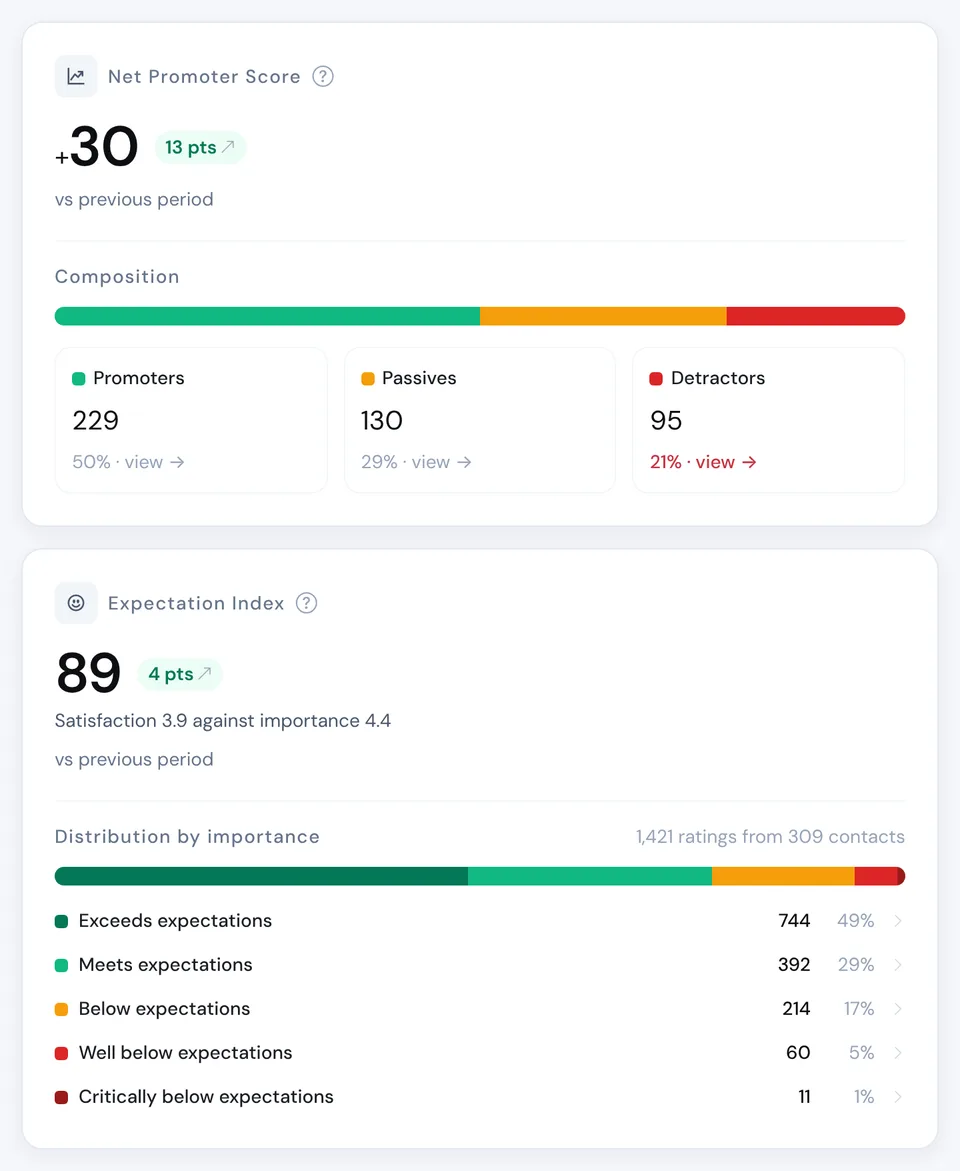Click the Composition heading
The image size is (960, 1171).
tap(117, 277)
